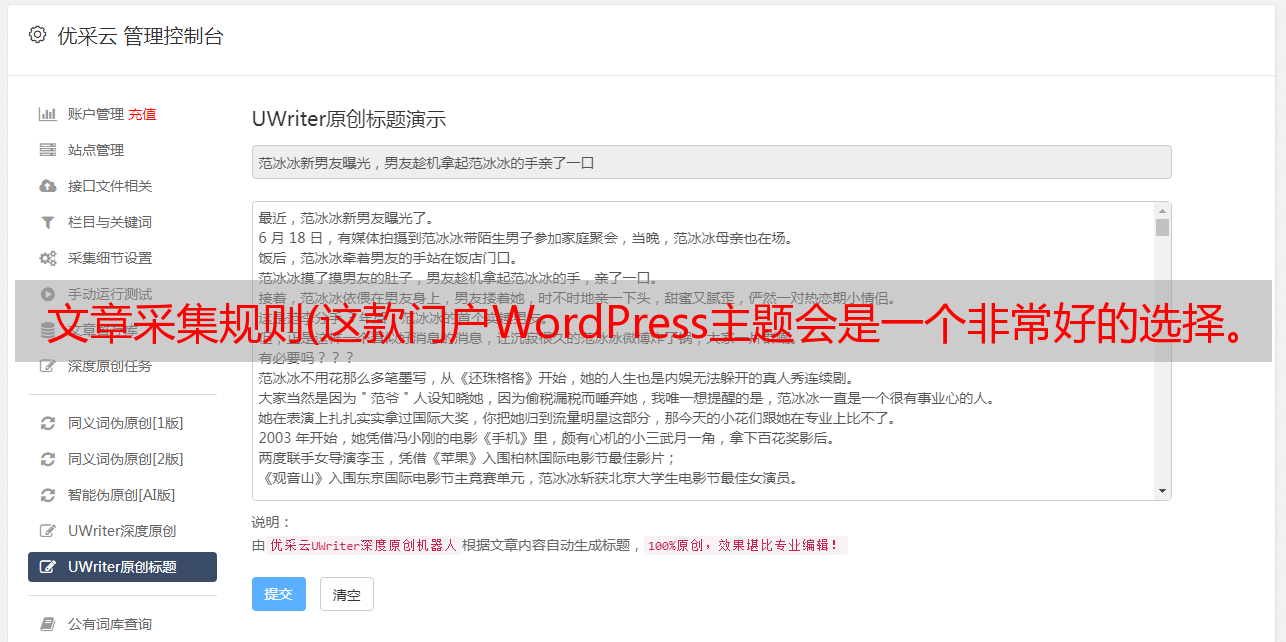Click the line starting 两度联手女导演李玉

[468, 458]
